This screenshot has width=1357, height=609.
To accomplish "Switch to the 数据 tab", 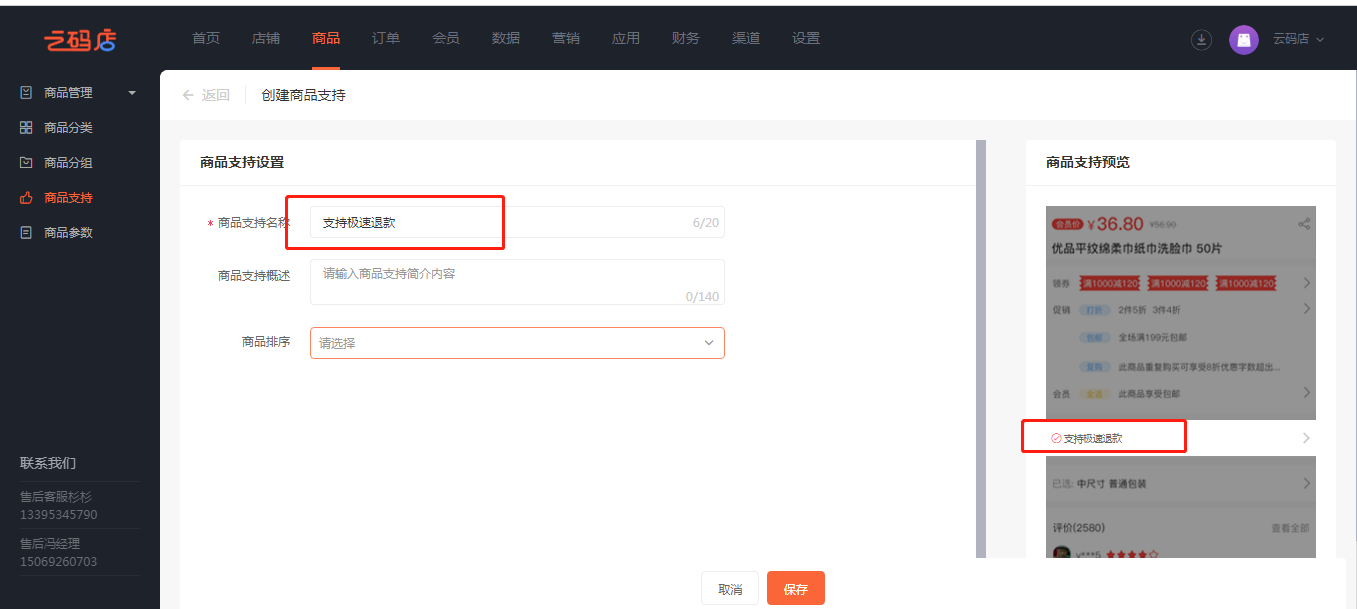I will (506, 38).
